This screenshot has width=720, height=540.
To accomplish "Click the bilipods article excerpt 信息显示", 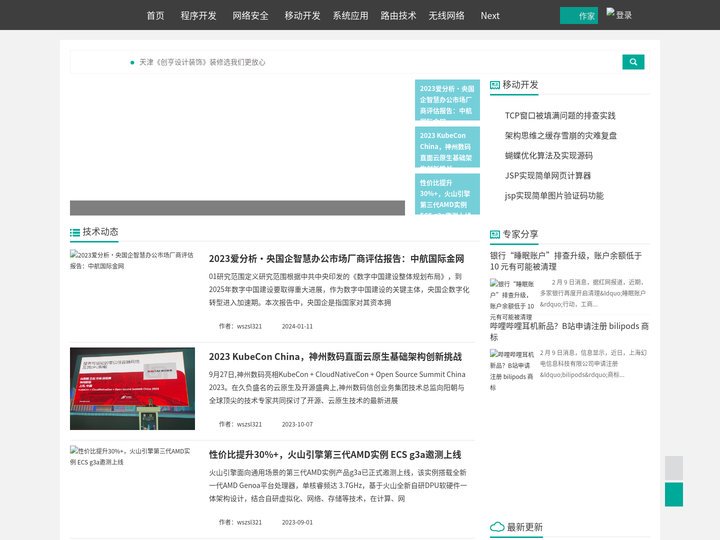I will (x=593, y=364).
